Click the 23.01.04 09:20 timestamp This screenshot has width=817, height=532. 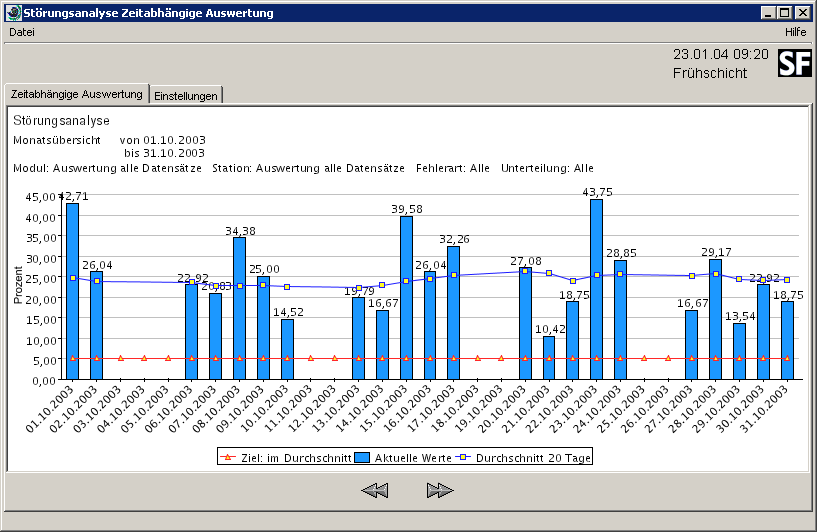pos(721,54)
